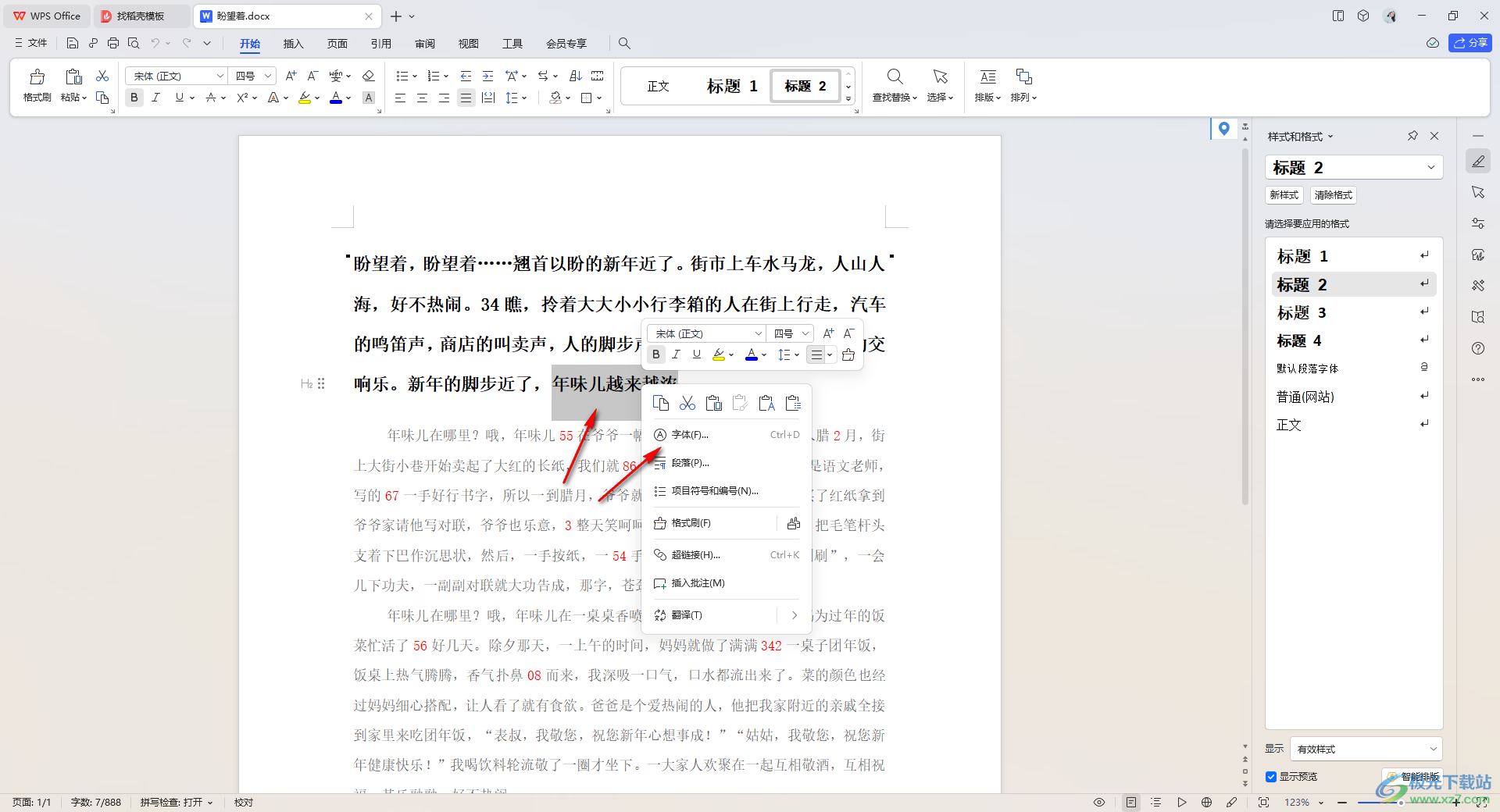Click ribbon Decrease Indent icon
Screen dimensions: 1500x812
(x=466, y=76)
